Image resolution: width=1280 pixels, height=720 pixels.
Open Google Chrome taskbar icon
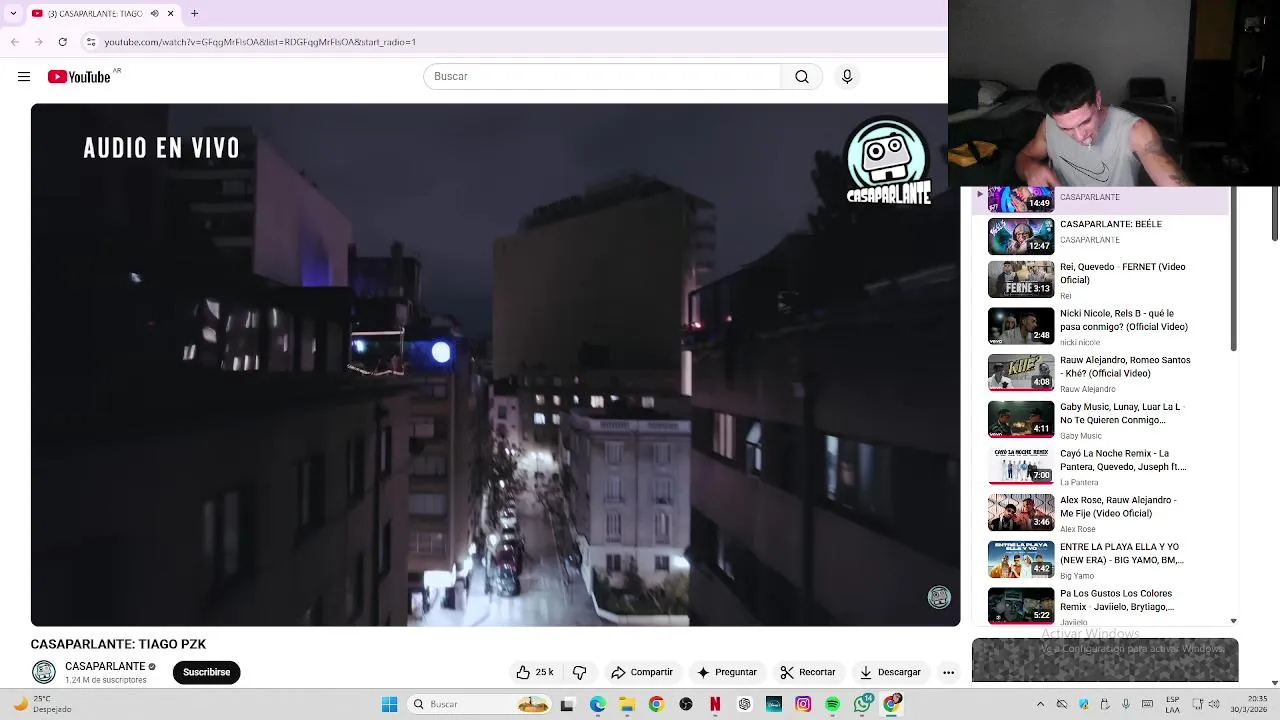(x=656, y=705)
